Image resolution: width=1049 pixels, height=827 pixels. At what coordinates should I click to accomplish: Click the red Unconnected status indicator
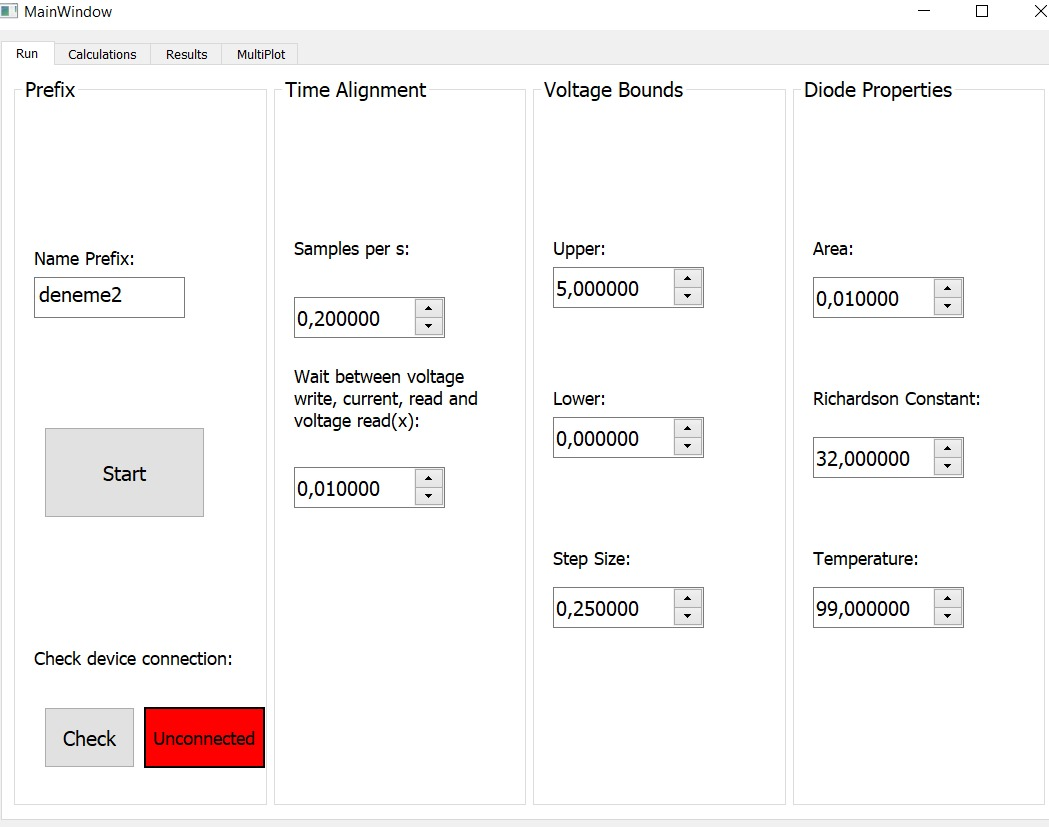click(x=204, y=738)
